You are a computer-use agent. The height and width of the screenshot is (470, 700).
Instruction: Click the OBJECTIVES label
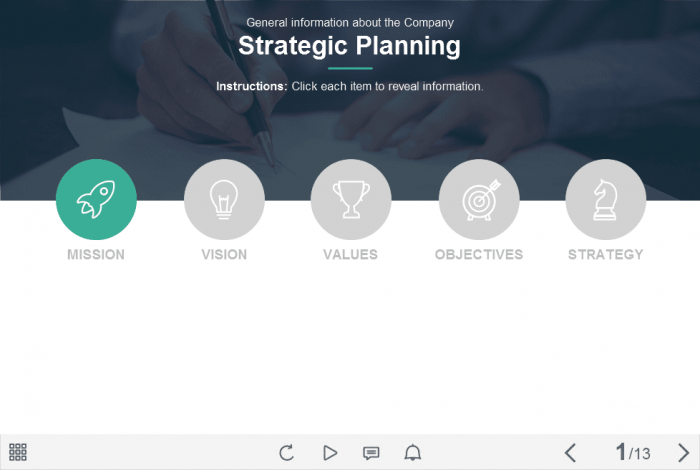tap(479, 254)
